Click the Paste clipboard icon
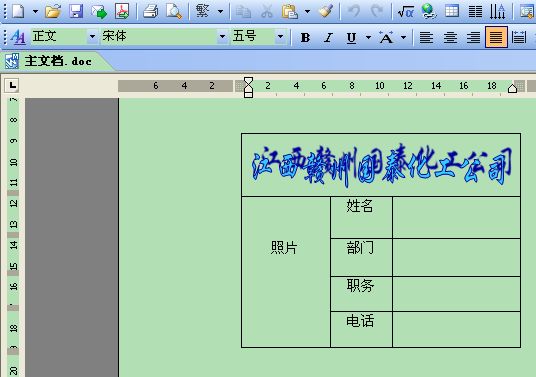The width and height of the screenshot is (536, 377). pos(290,11)
